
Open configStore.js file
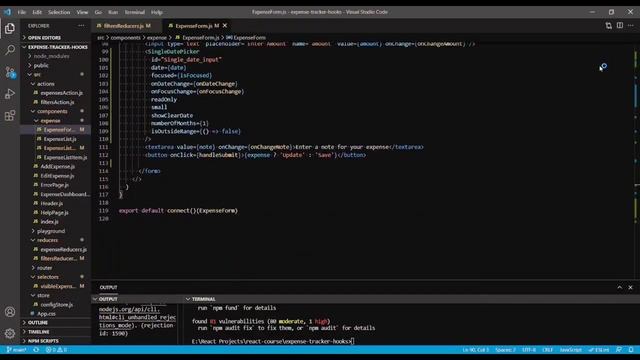point(57,304)
